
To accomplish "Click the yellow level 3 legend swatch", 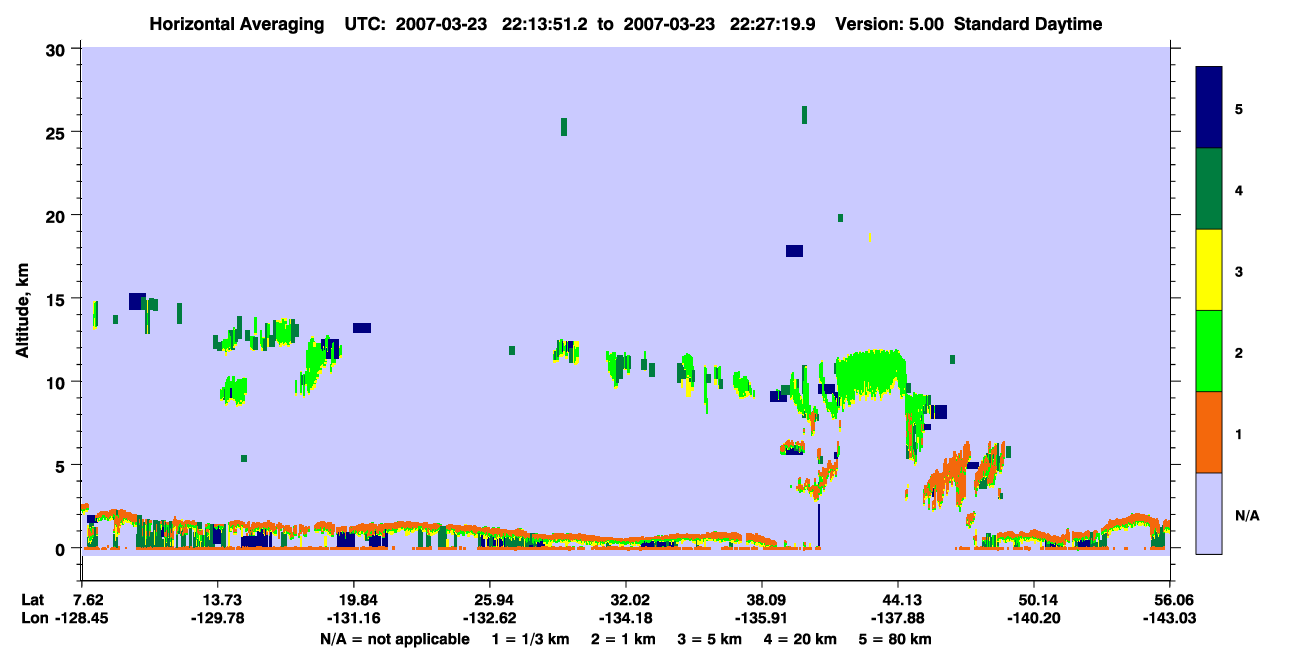I will coord(1209,270).
